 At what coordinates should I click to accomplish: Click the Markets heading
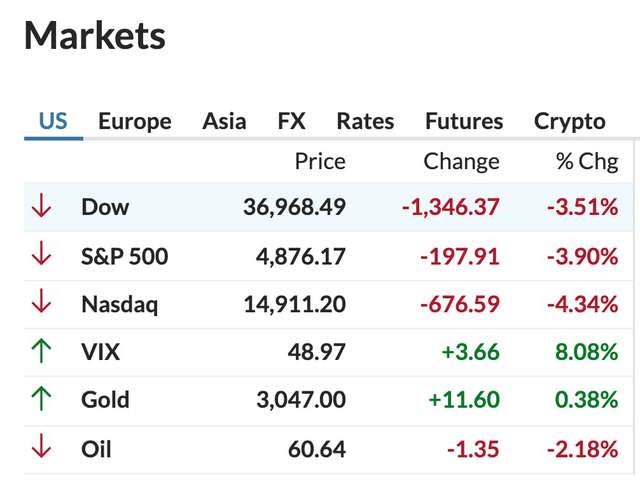coord(94,36)
